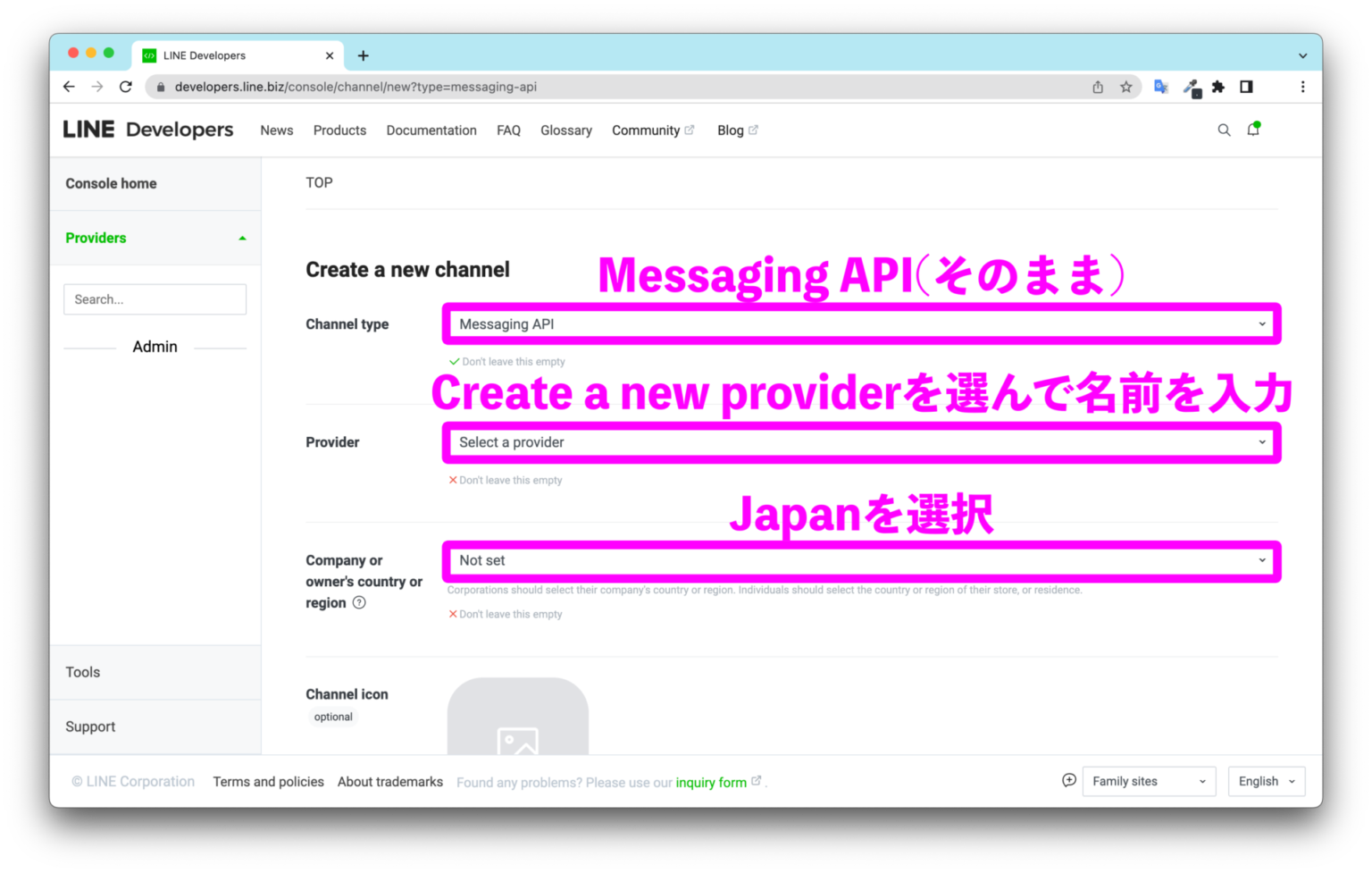Change language using the English selector

coord(1266,780)
